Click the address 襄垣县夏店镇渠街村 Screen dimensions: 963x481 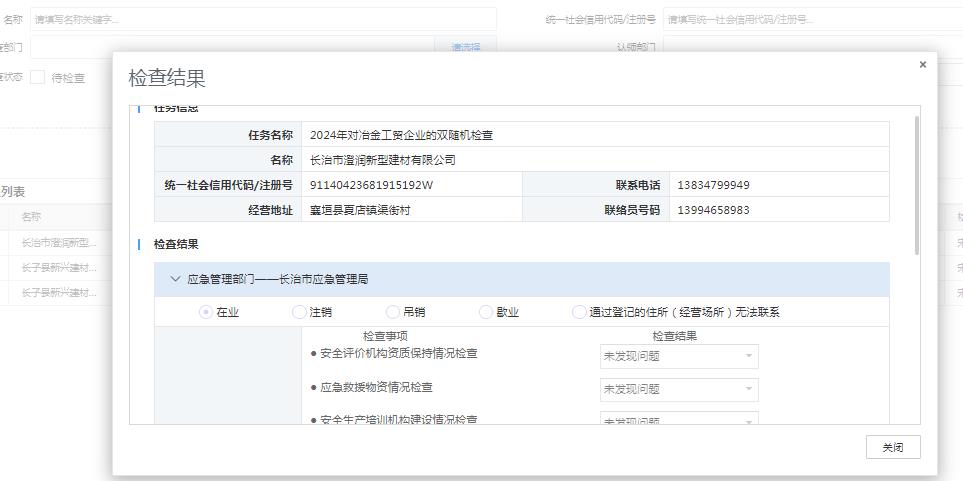(360, 210)
